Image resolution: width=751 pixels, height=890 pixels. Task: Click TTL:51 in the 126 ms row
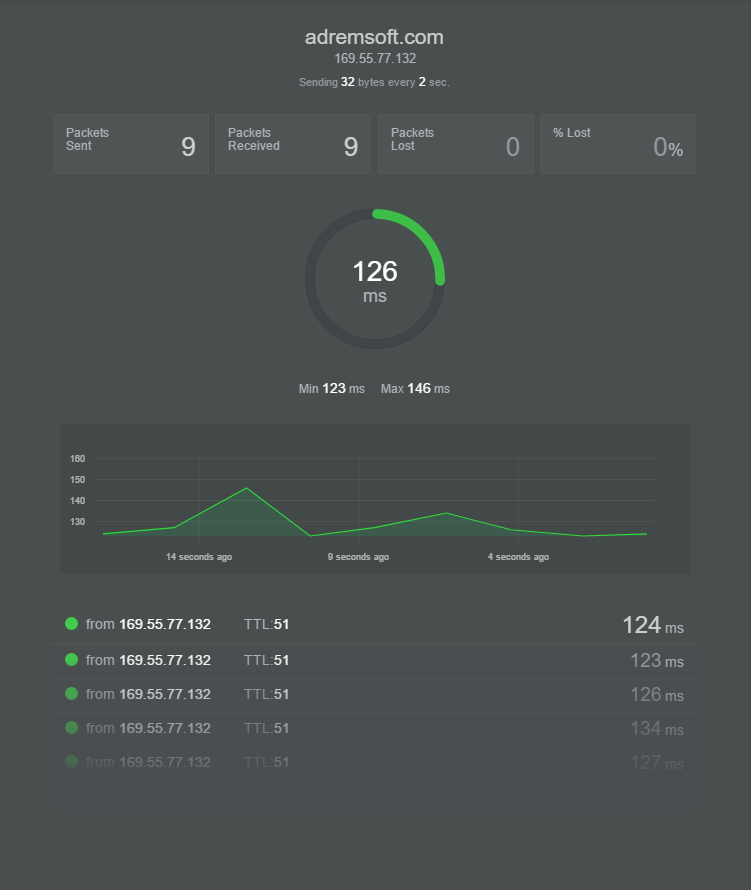[266, 694]
